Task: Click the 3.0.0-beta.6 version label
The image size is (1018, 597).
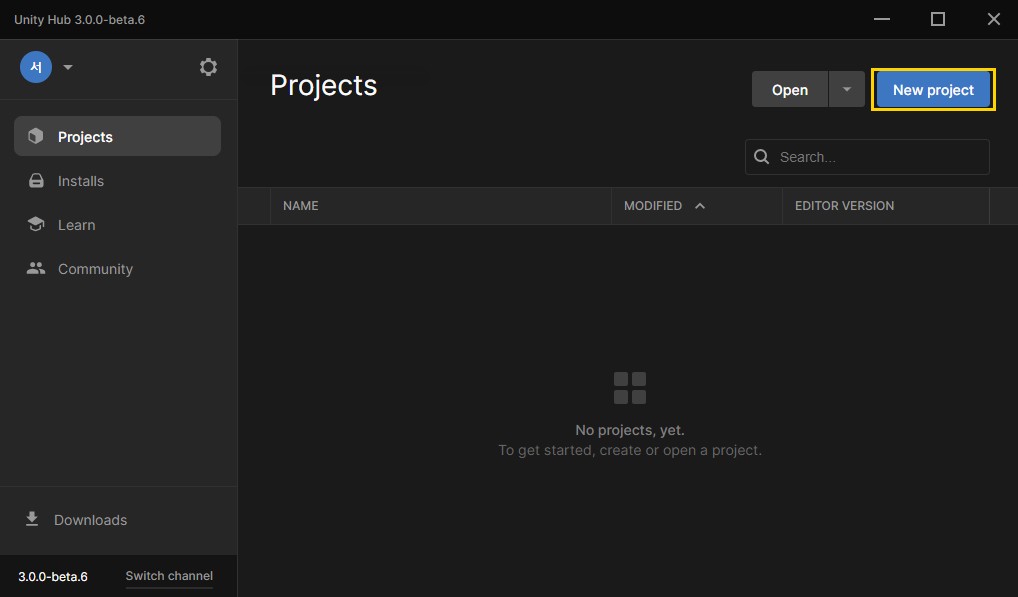Action: coord(53,576)
